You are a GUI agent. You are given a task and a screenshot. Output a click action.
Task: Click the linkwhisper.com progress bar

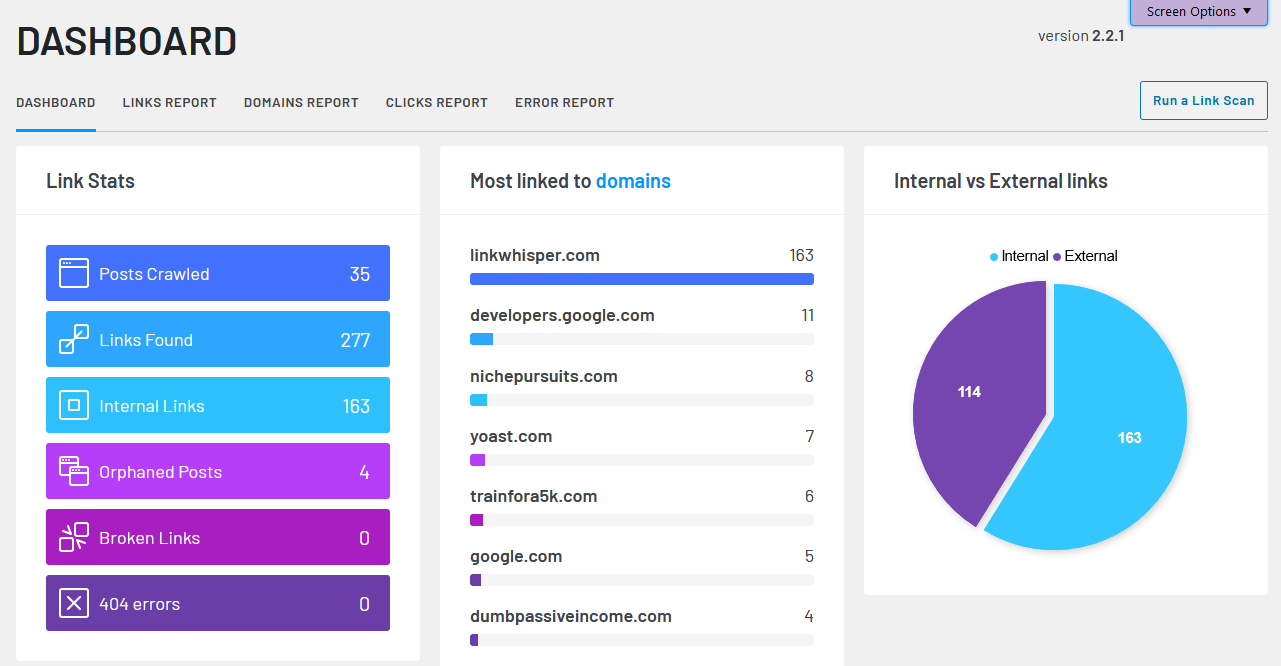(x=641, y=279)
